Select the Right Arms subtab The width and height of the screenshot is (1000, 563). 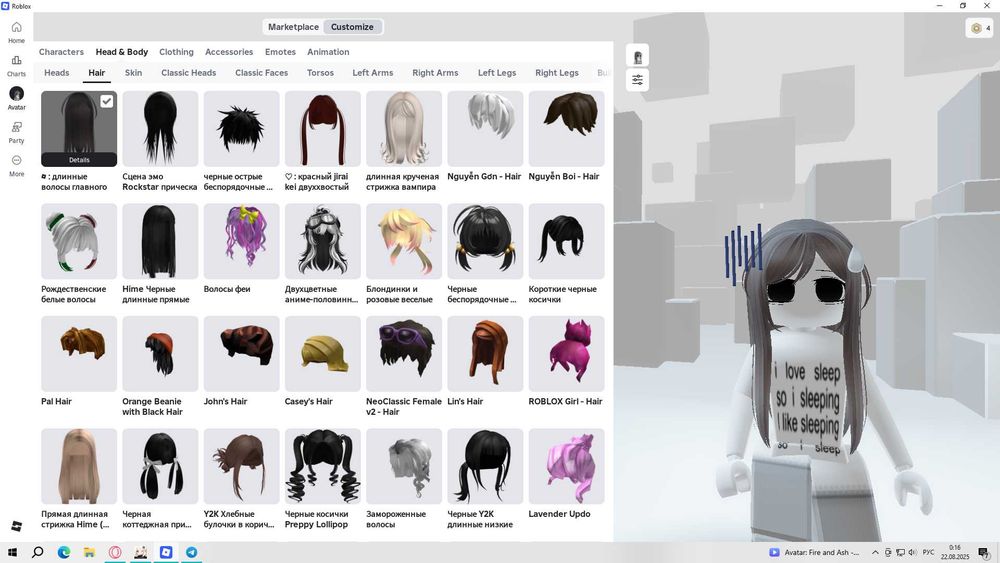(x=435, y=73)
